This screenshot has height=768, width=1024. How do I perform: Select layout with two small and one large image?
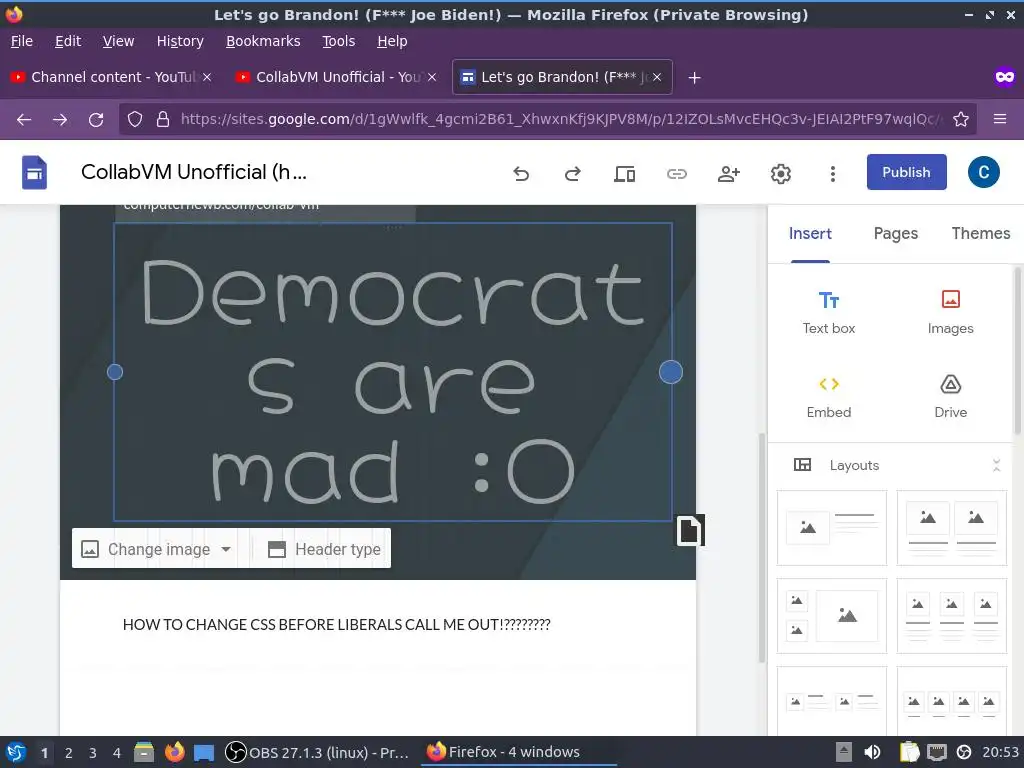(x=831, y=616)
